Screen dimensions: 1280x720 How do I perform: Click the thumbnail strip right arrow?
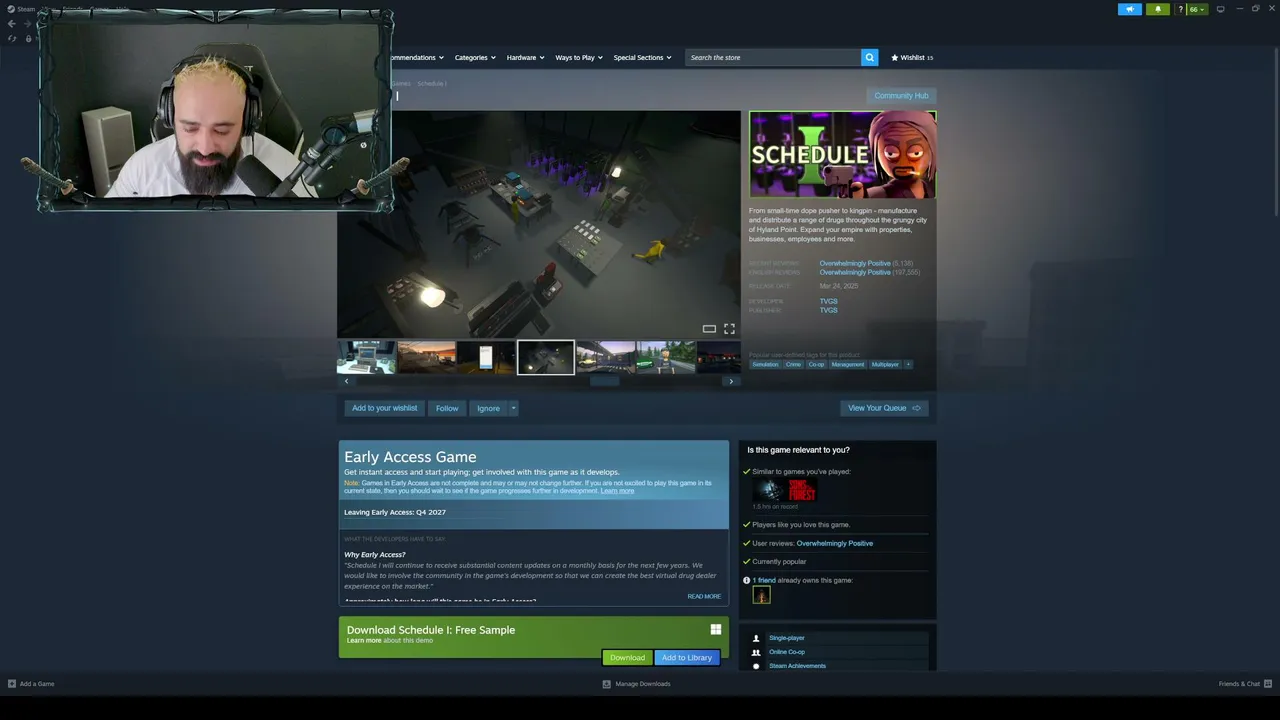(x=731, y=381)
